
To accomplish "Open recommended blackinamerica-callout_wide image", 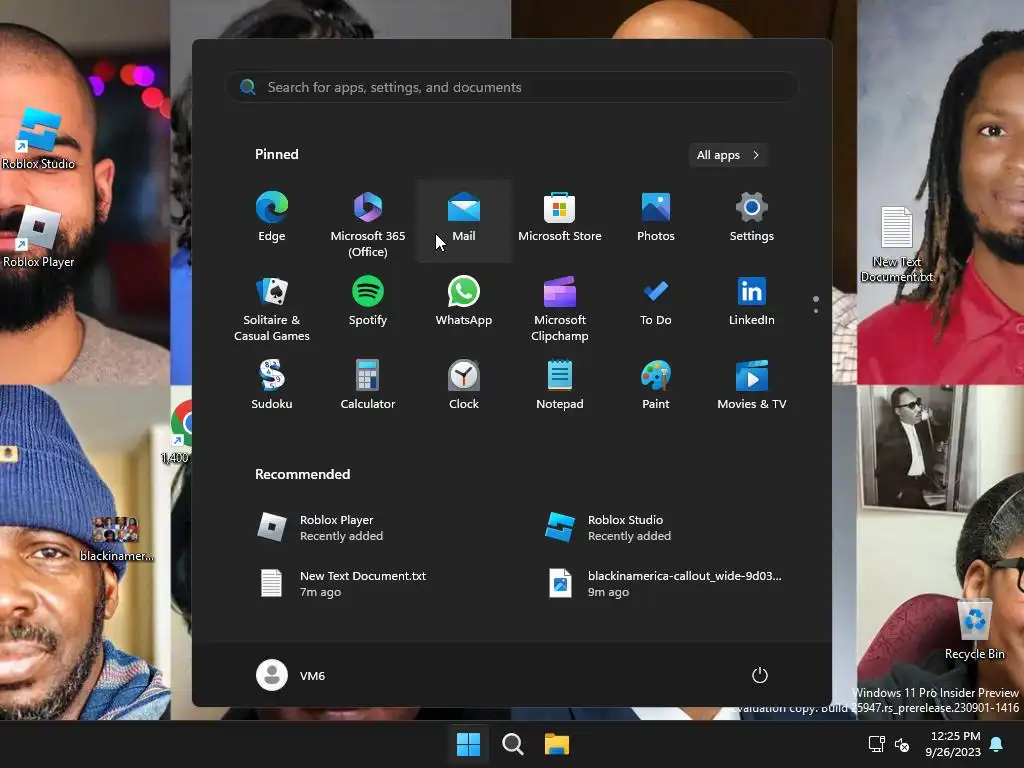I will 666,584.
